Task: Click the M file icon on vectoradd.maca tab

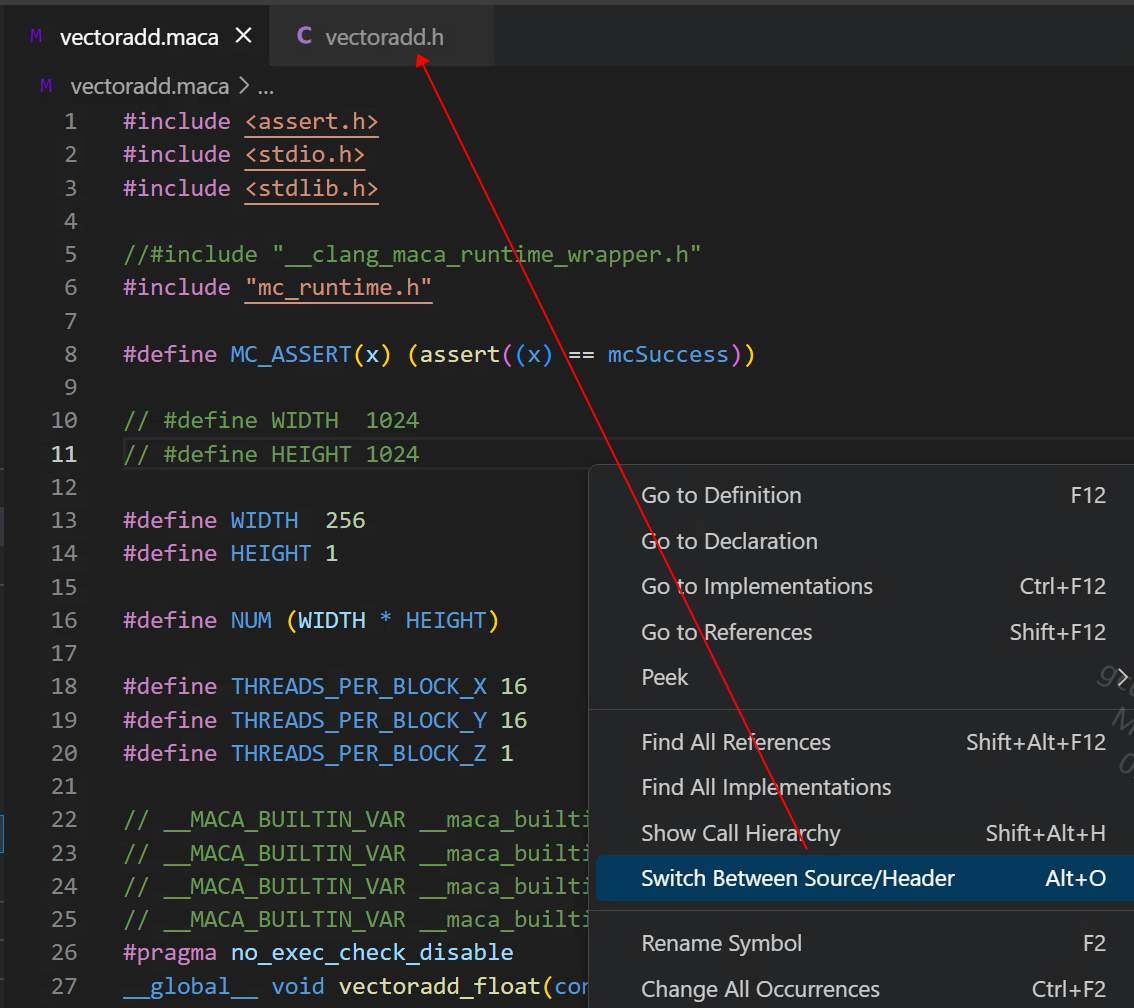Action: point(36,37)
